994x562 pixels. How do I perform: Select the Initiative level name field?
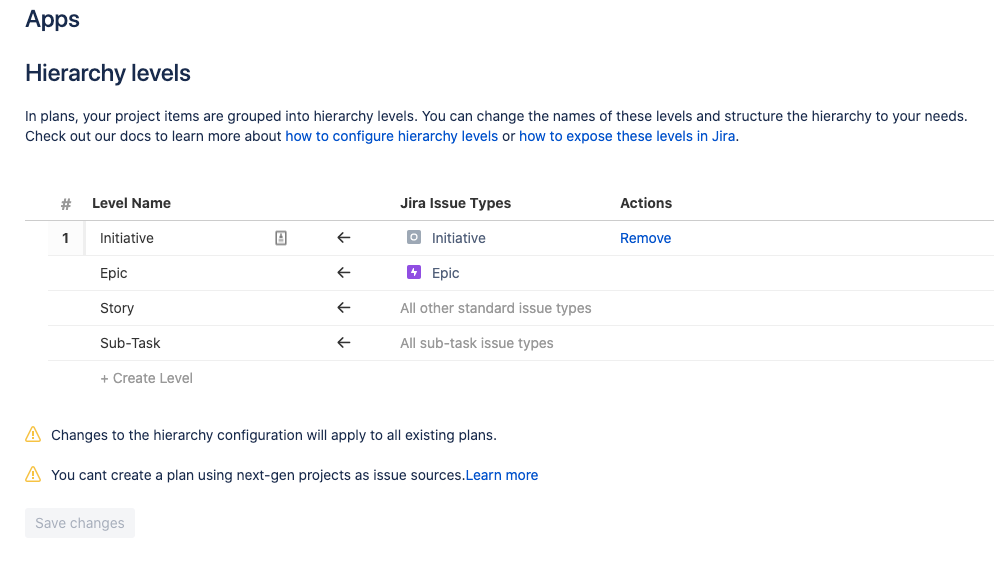point(178,238)
